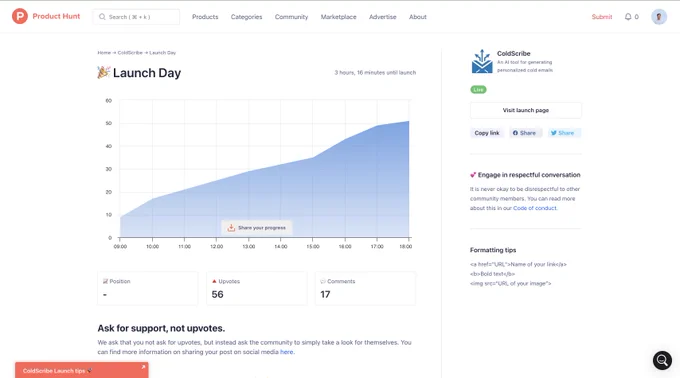Click the time until launch text
The height and width of the screenshot is (378, 680).
pos(375,72)
